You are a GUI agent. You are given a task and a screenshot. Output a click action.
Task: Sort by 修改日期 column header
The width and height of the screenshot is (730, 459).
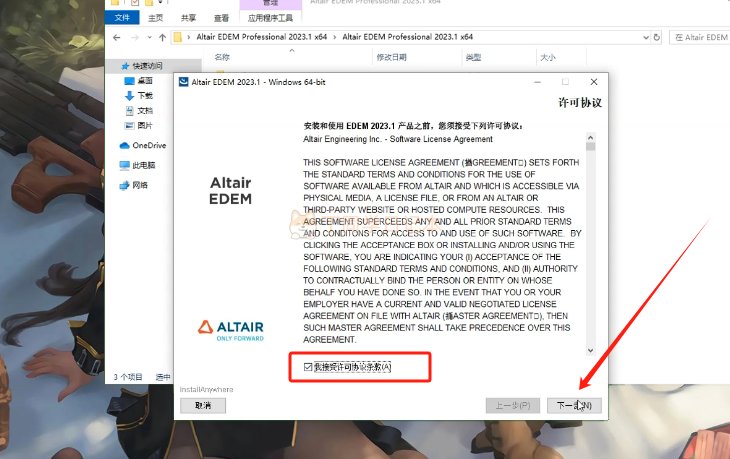tap(391, 57)
